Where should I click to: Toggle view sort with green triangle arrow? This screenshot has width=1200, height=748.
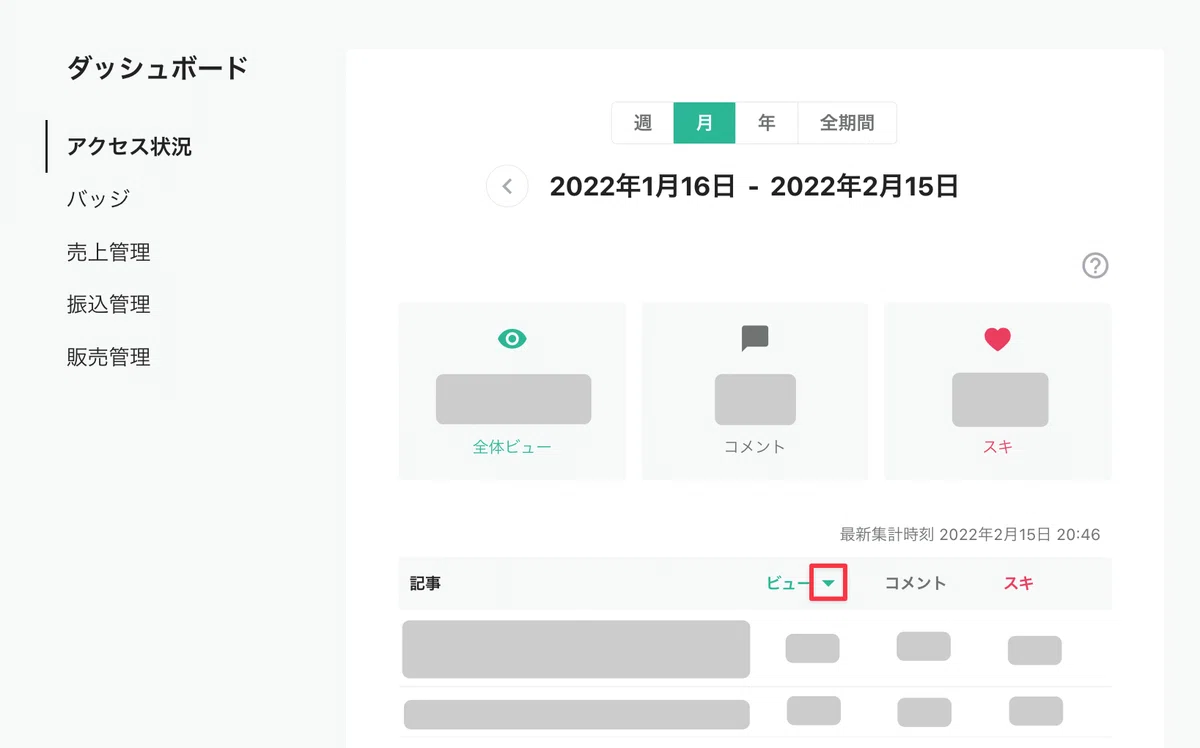click(x=829, y=583)
